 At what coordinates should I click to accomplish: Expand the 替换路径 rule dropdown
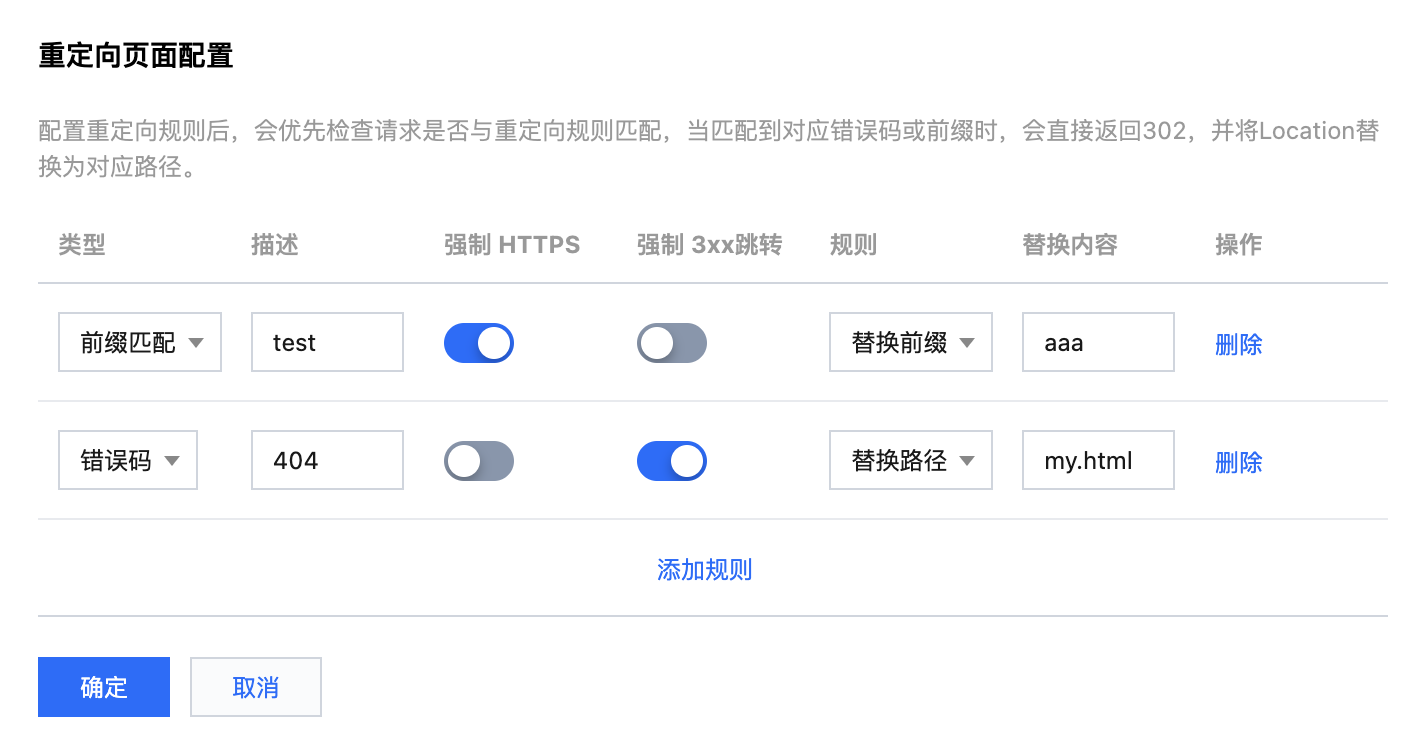pos(911,461)
